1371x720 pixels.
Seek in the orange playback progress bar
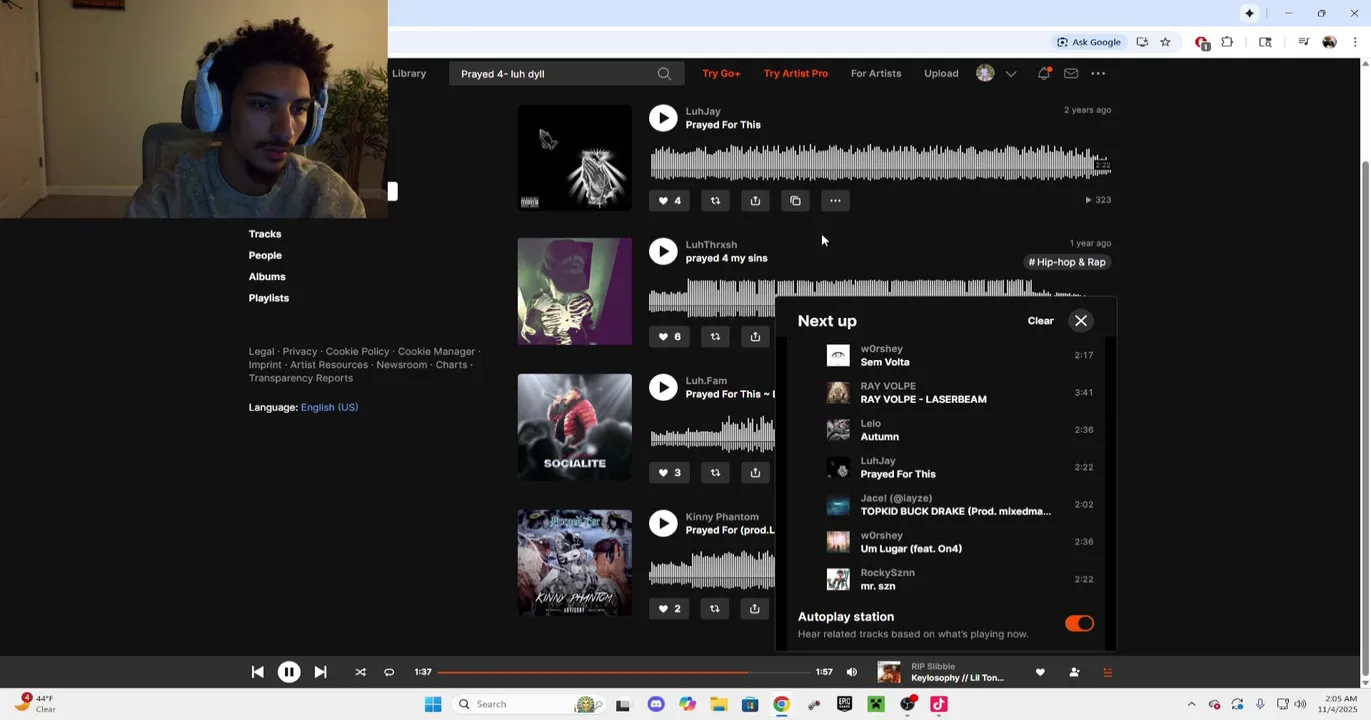(622, 673)
